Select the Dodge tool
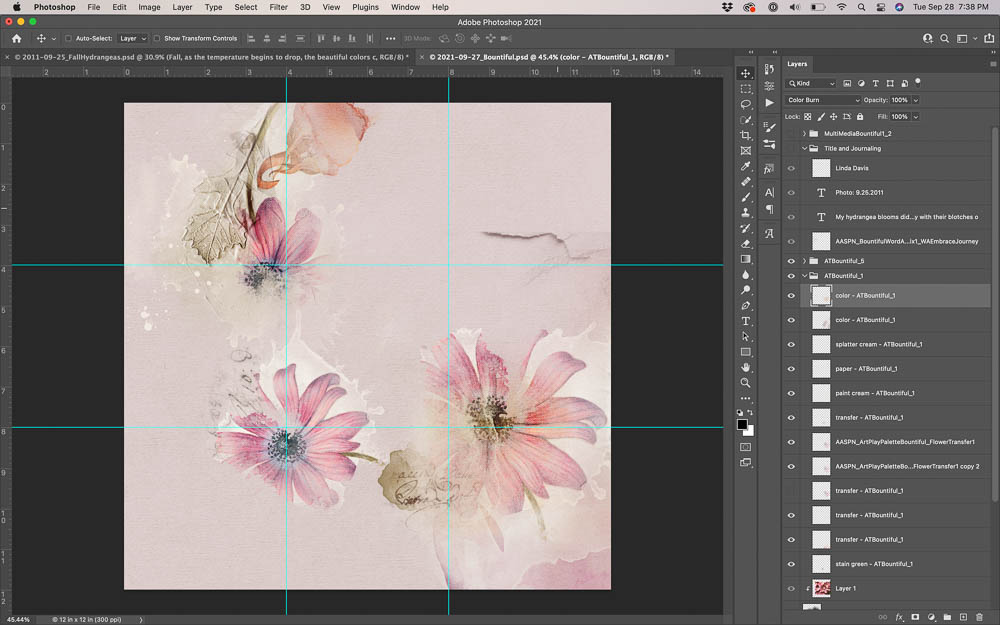This screenshot has width=1000, height=625. tap(746, 290)
